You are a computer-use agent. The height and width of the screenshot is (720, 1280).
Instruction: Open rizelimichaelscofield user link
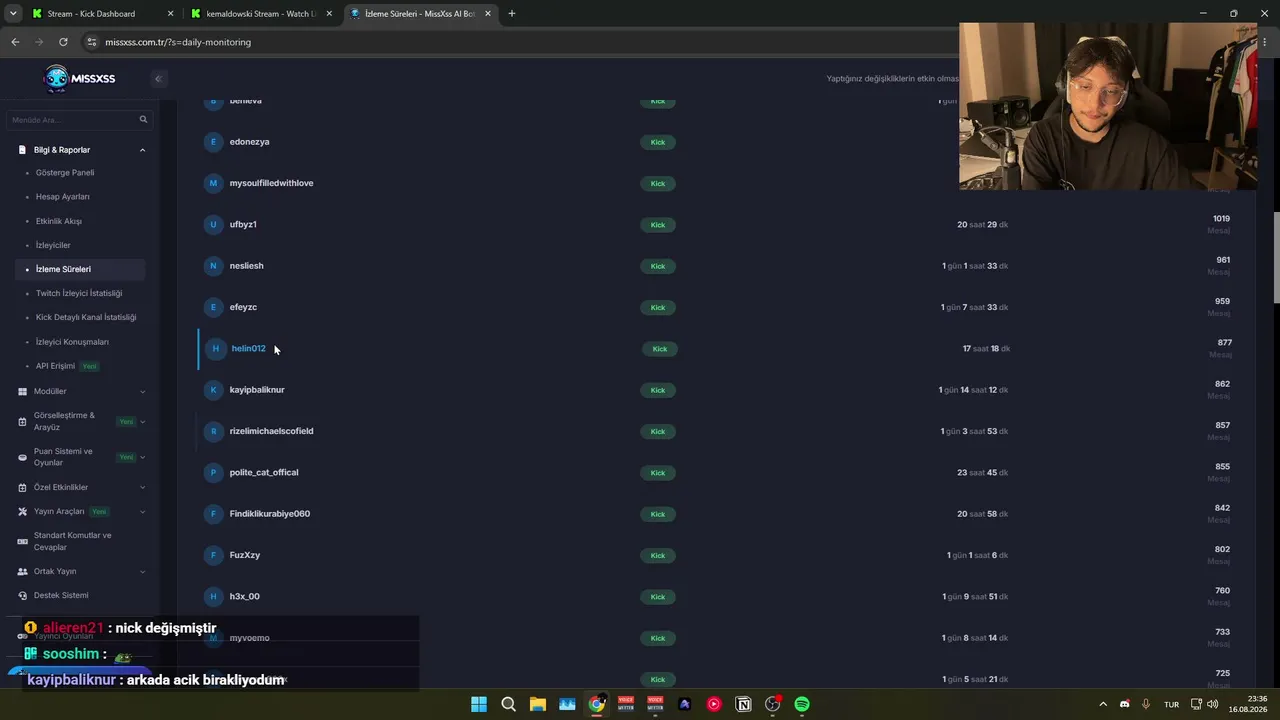click(x=272, y=431)
